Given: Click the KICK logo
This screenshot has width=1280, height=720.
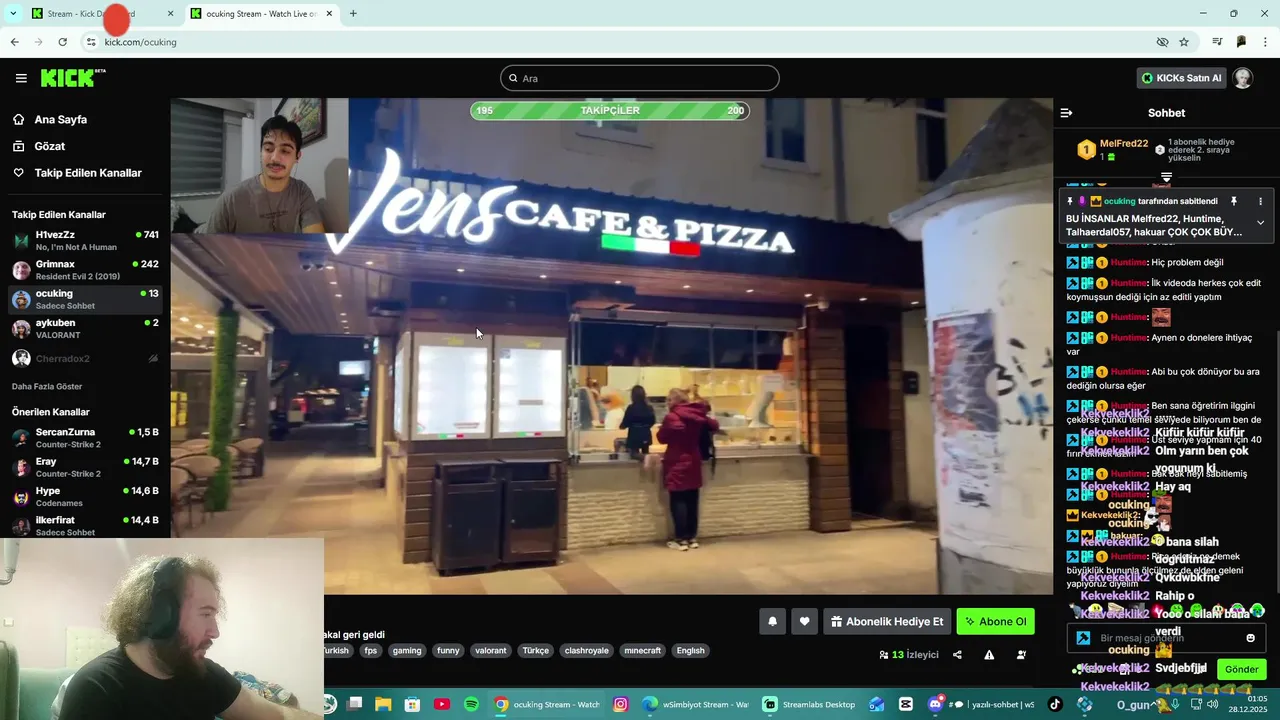Looking at the screenshot, I should (x=73, y=78).
